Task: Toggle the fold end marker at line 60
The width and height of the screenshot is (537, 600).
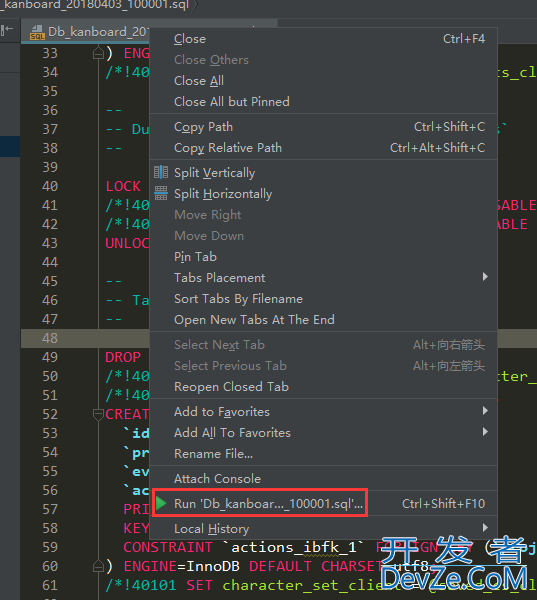Action: click(98, 566)
